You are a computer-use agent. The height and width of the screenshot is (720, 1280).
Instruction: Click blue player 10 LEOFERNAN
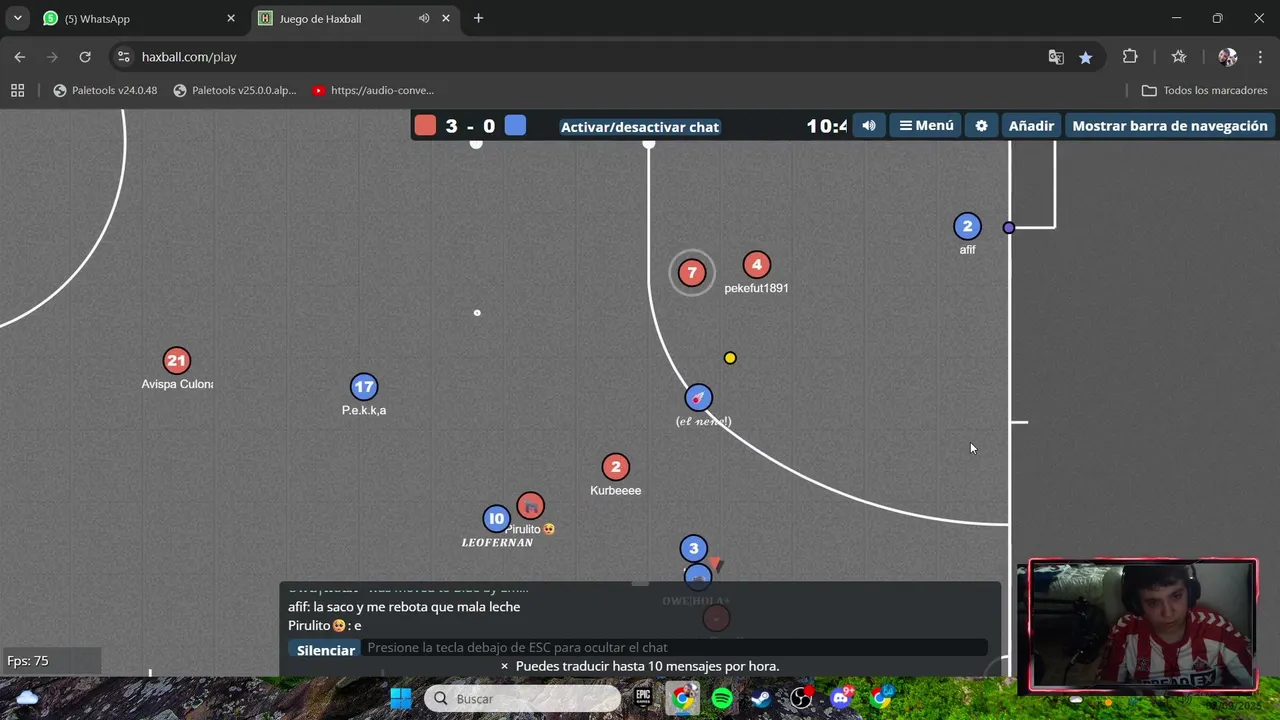coord(496,518)
